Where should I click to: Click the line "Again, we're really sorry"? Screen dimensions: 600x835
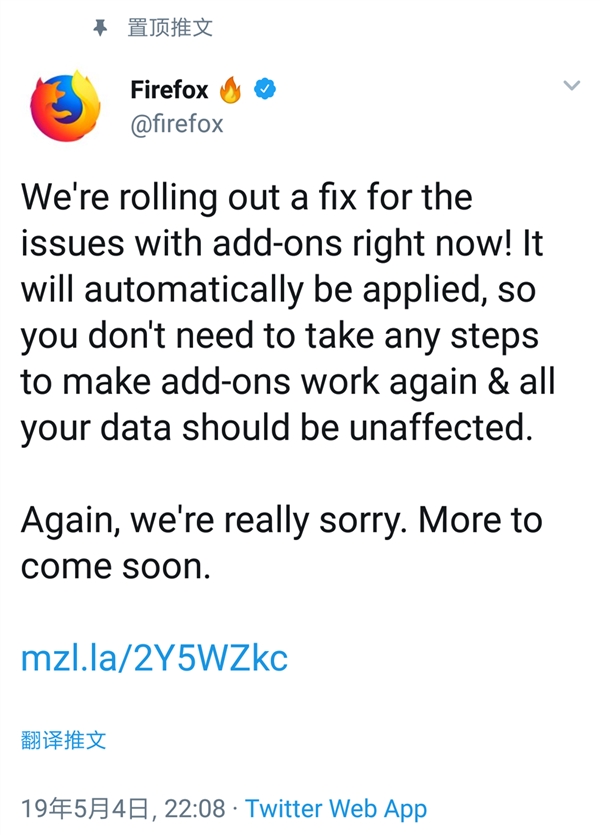[x=281, y=520]
